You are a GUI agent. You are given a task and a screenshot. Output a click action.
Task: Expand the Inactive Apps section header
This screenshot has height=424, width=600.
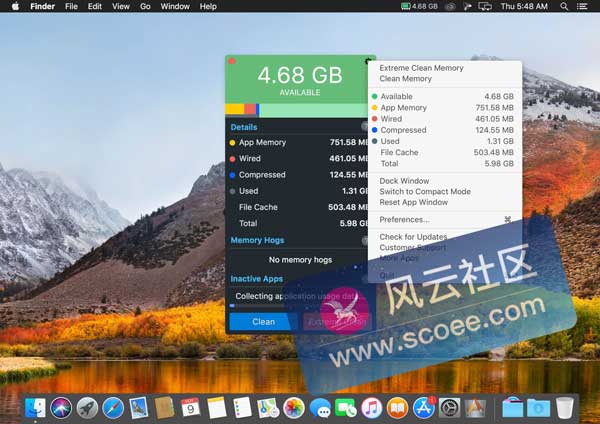click(x=257, y=279)
